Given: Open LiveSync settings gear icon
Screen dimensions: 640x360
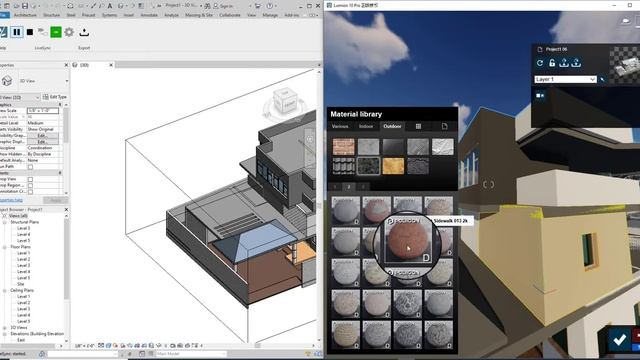Looking at the screenshot, I should click(69, 32).
